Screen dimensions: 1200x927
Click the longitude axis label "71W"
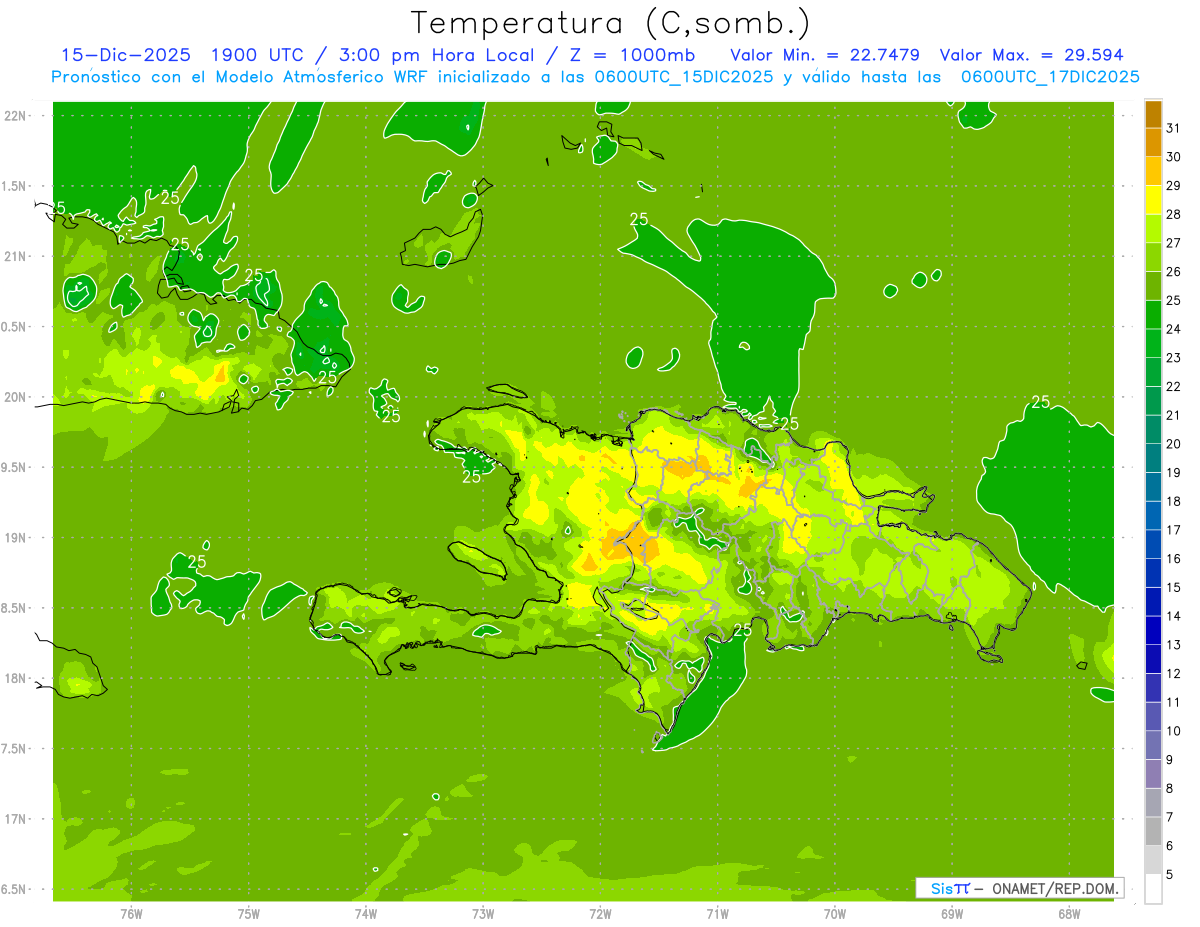tap(717, 913)
